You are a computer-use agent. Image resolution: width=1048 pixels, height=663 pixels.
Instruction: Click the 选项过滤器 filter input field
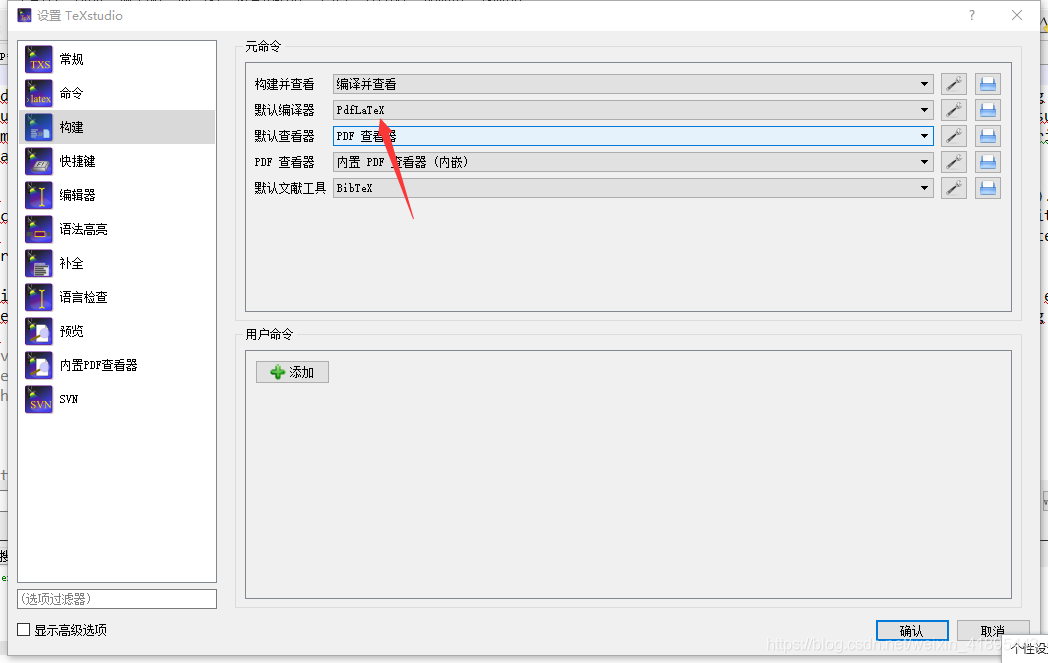click(117, 599)
